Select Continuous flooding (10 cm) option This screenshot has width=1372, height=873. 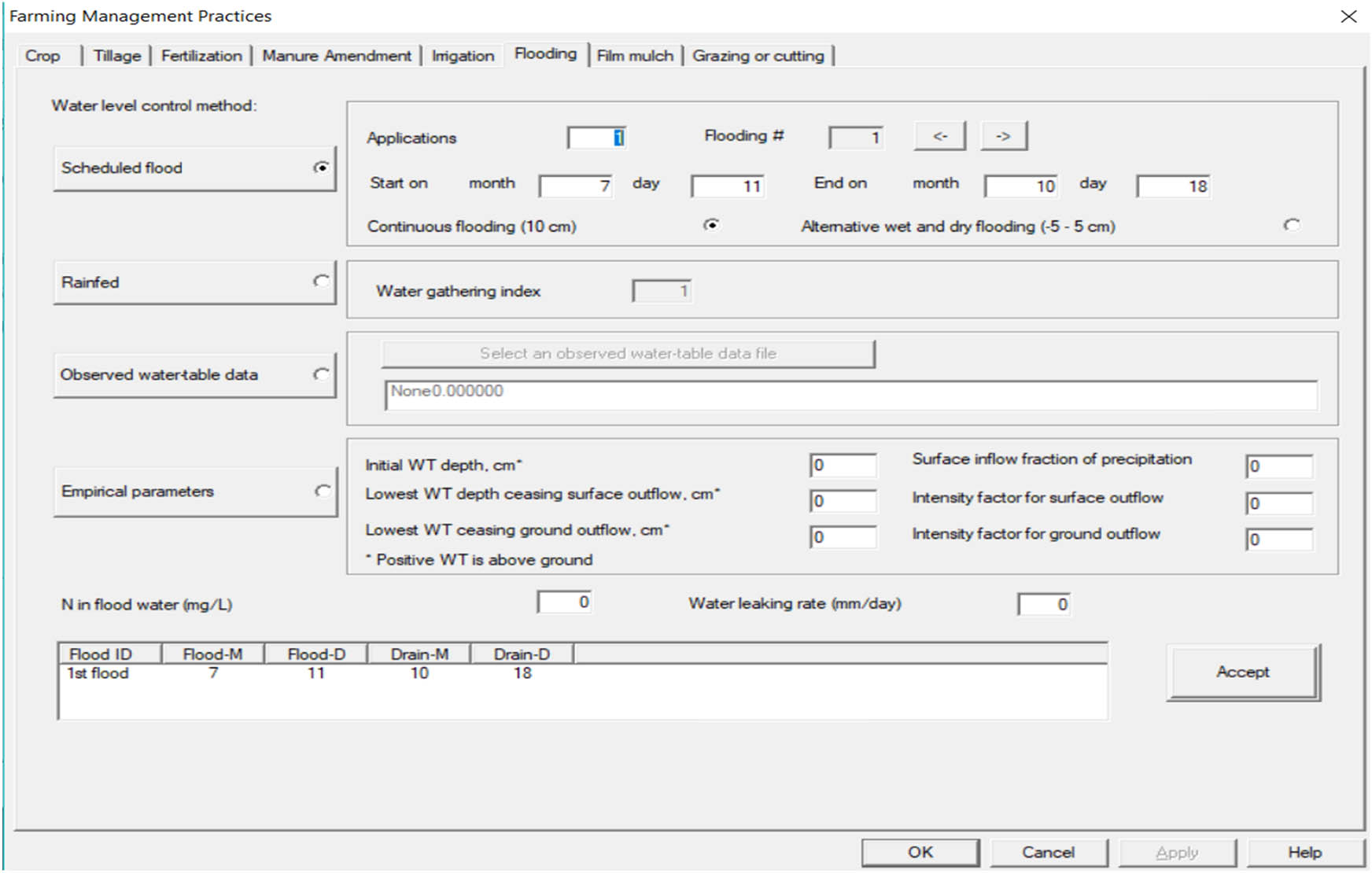711,226
